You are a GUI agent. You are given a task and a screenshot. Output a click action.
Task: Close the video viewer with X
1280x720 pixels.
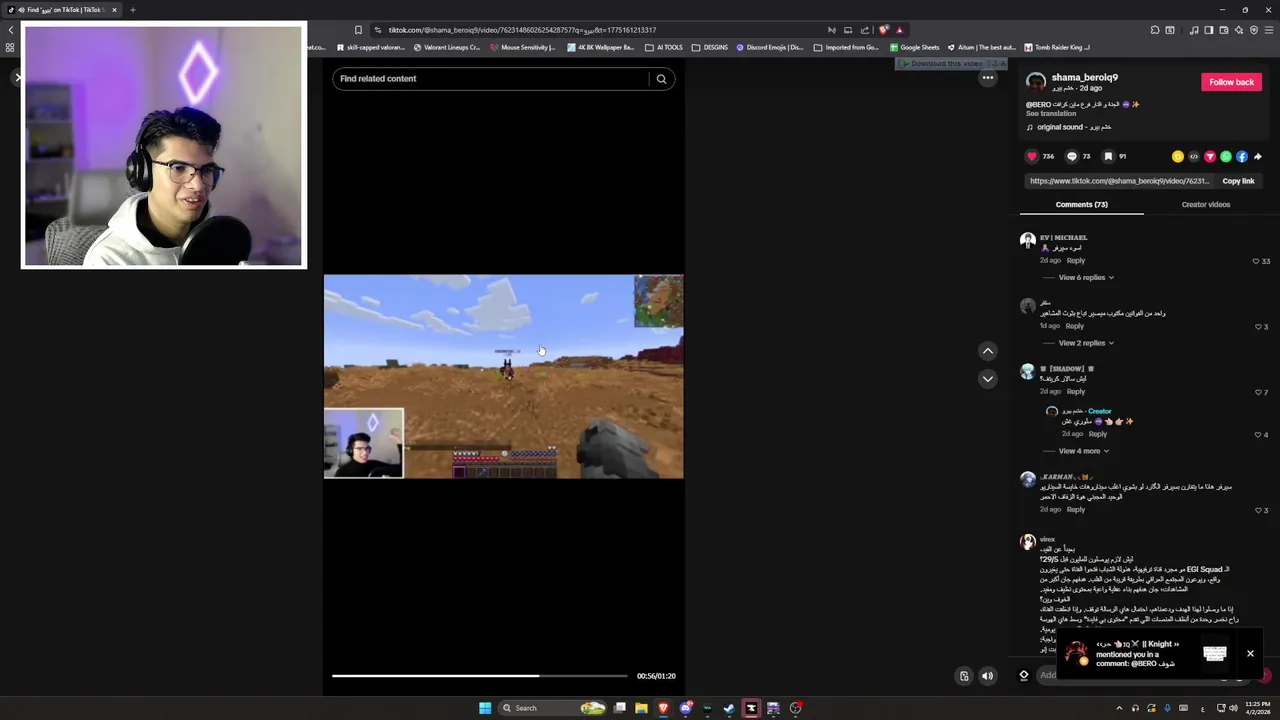[17, 77]
